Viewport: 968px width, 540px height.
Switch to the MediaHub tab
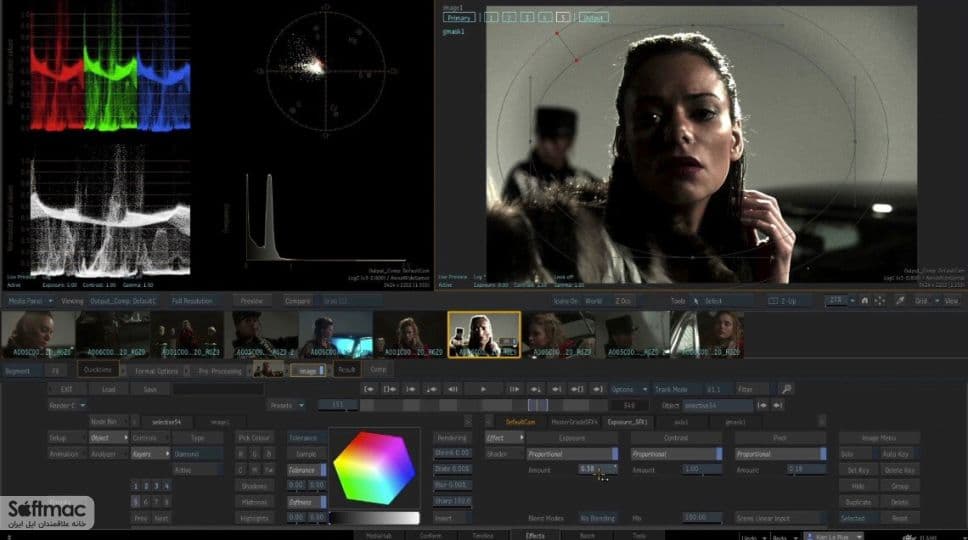coord(379,536)
